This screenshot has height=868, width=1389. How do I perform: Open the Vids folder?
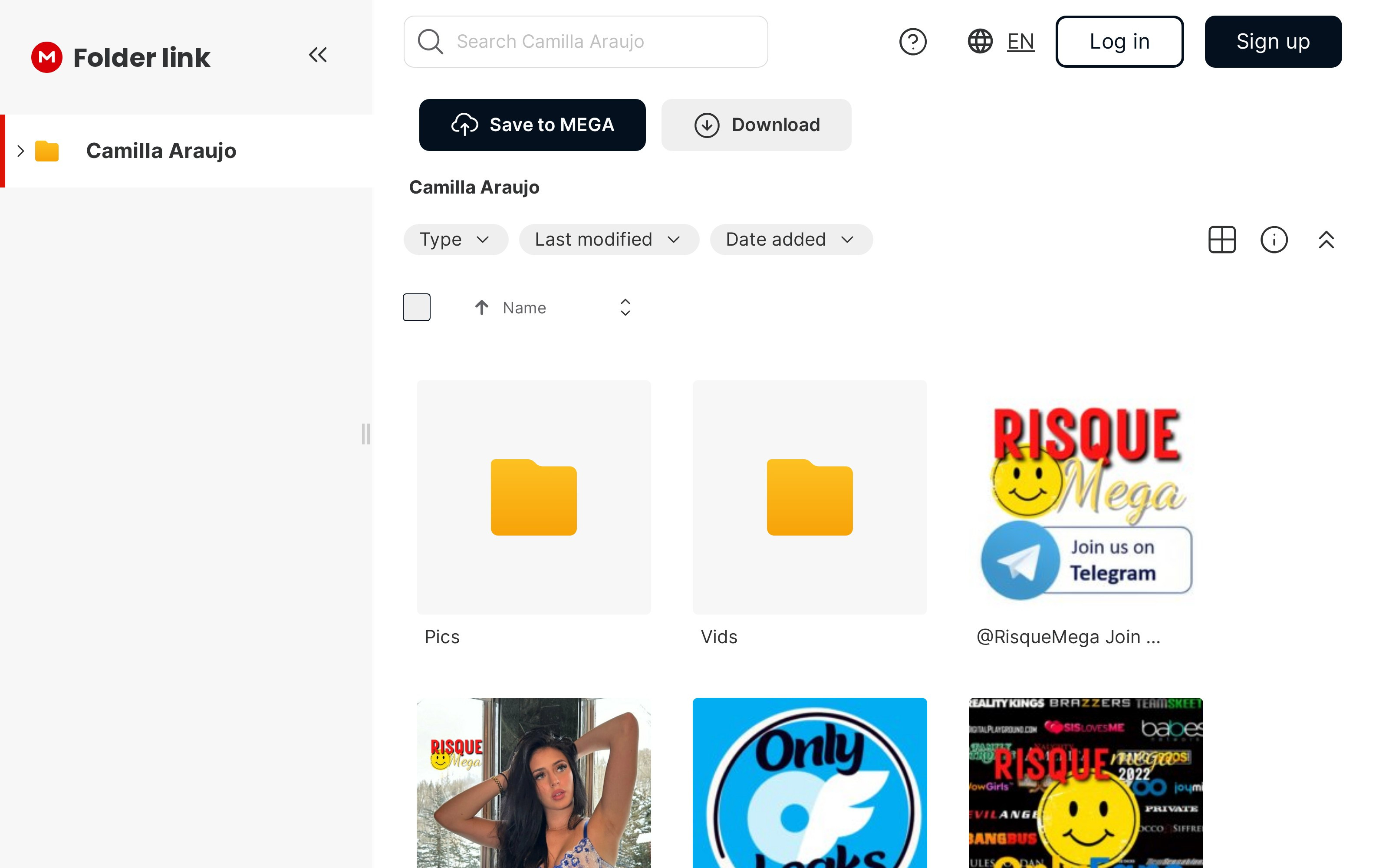(x=810, y=497)
